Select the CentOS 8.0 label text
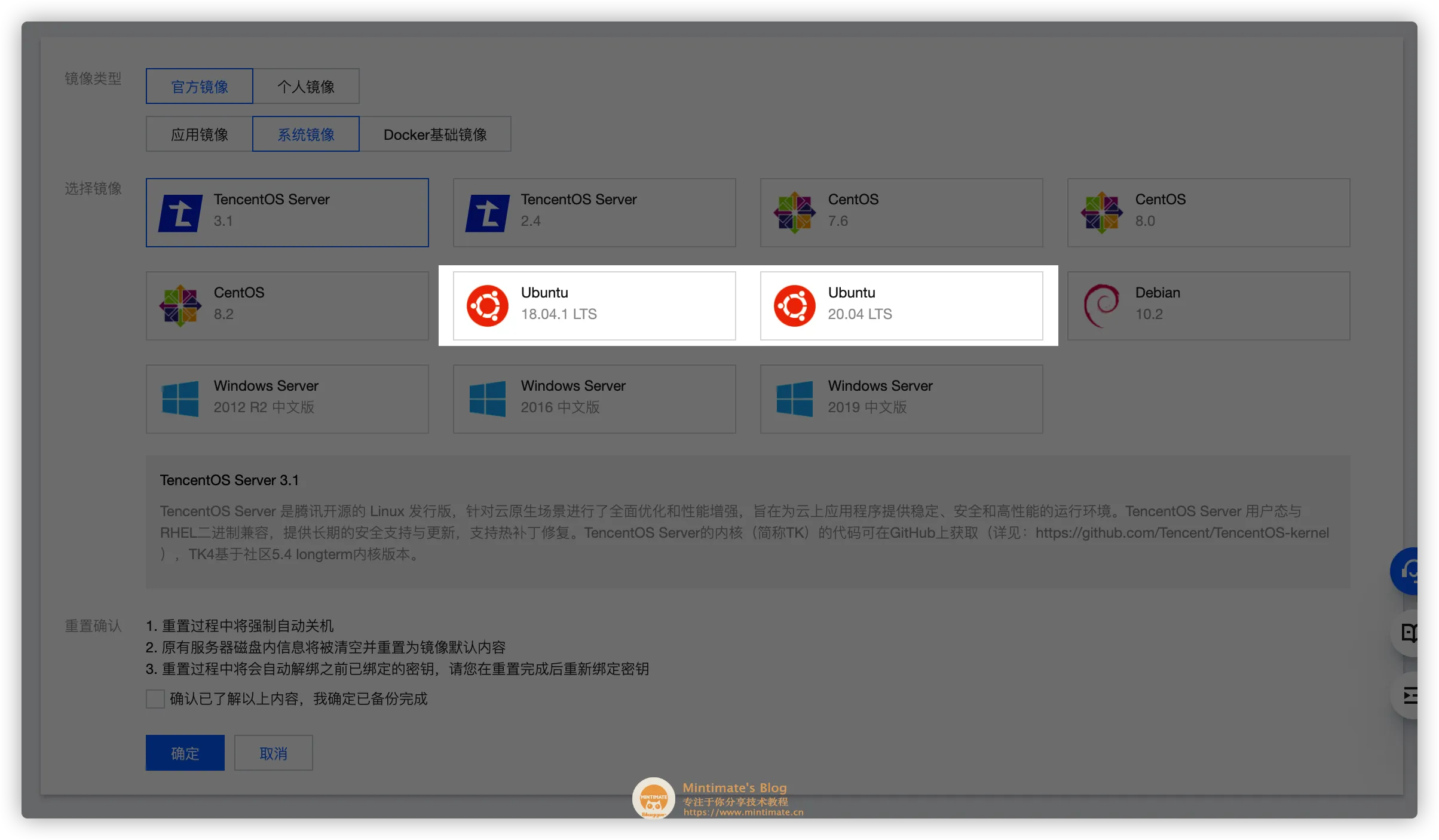The image size is (1439, 840). pyautogui.click(x=1161, y=210)
